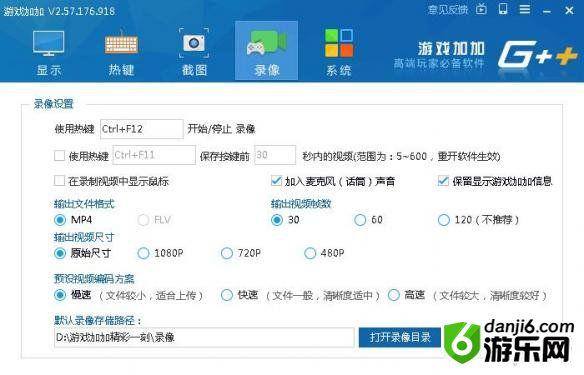584x375 pixels.
Task: Click 打开录像目录 button
Action: click(400, 337)
